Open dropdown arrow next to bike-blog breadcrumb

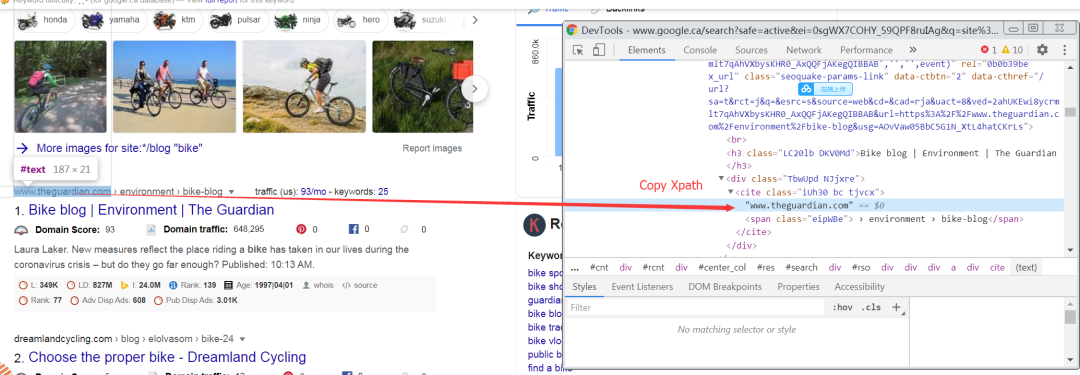click(x=231, y=192)
